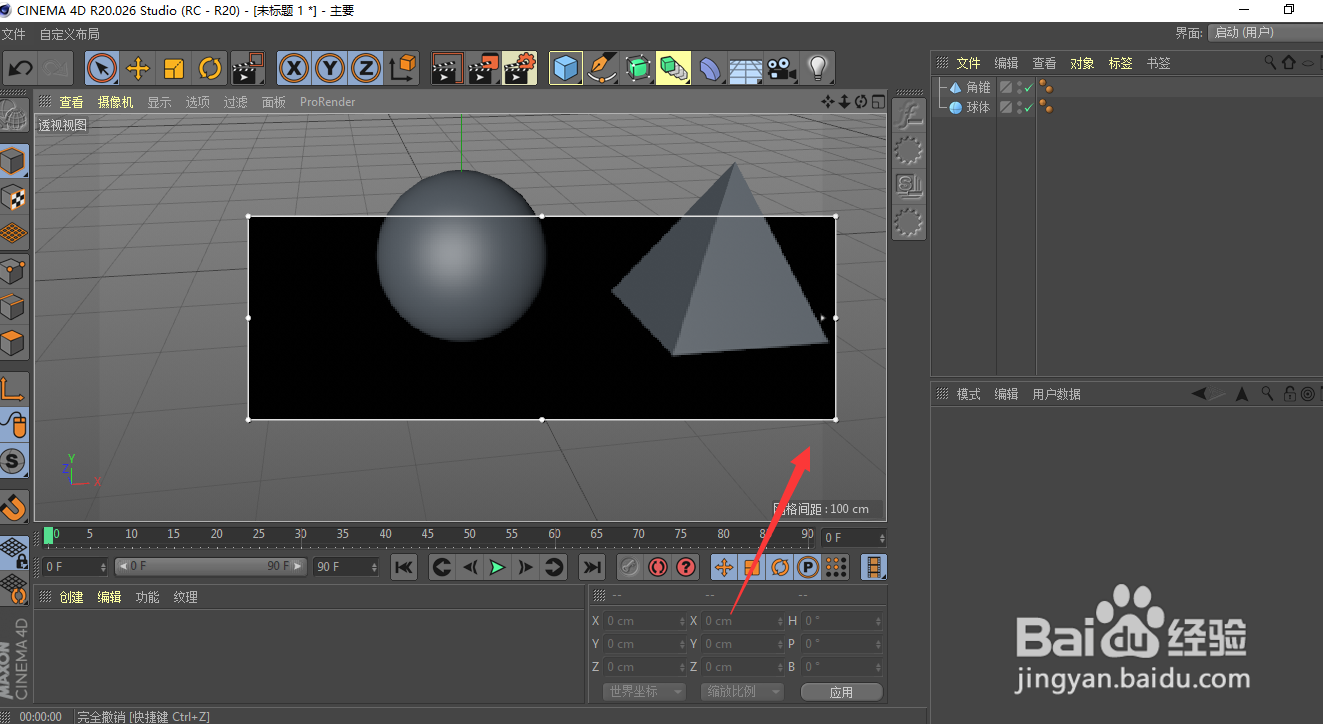Open the 自定义布局 menu
The height and width of the screenshot is (724, 1323).
(69, 34)
